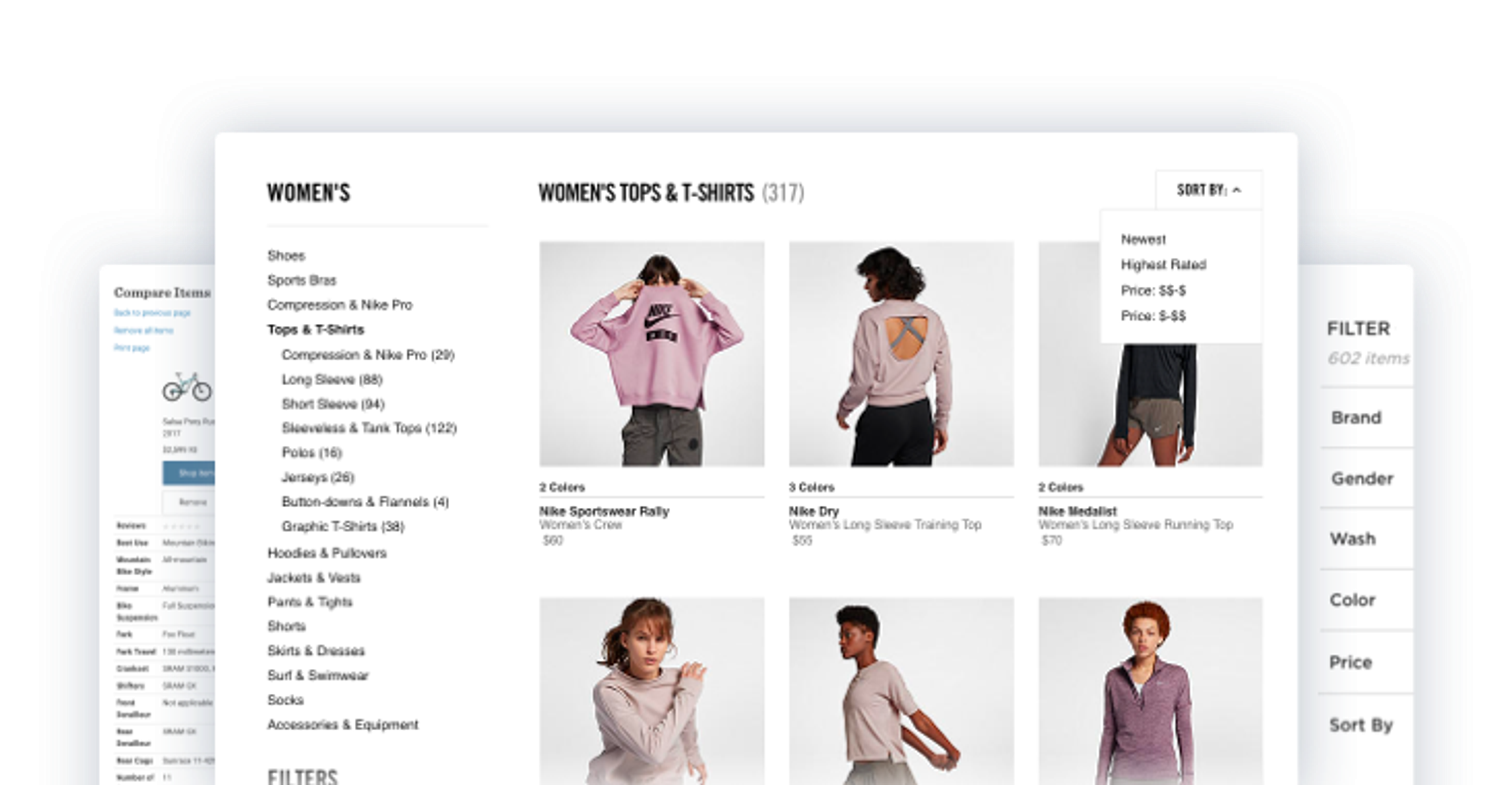The height and width of the screenshot is (785, 1512).
Task: Open Jackets & Vests category
Action: (313, 578)
